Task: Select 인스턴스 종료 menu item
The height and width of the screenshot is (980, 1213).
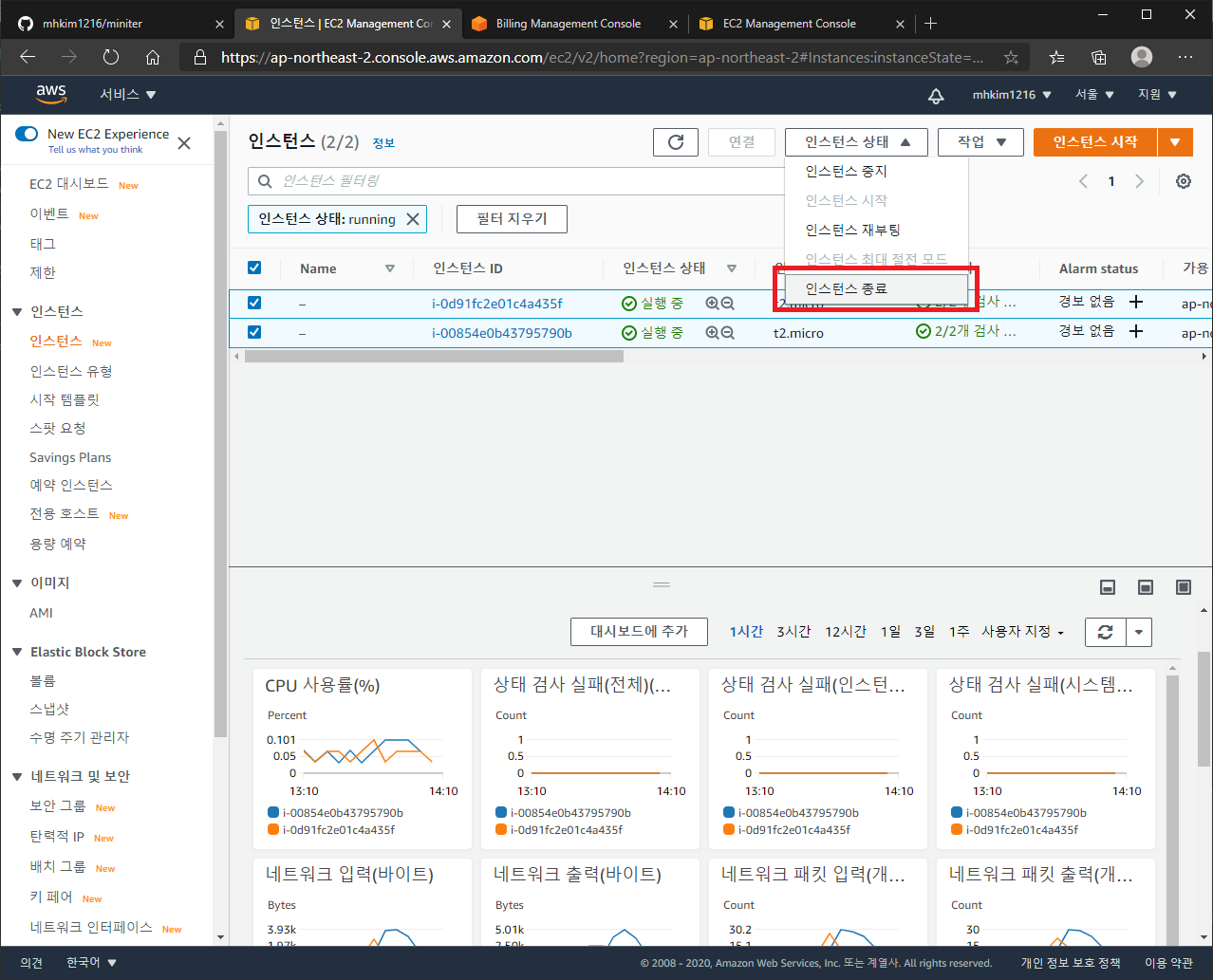Action: click(877, 288)
